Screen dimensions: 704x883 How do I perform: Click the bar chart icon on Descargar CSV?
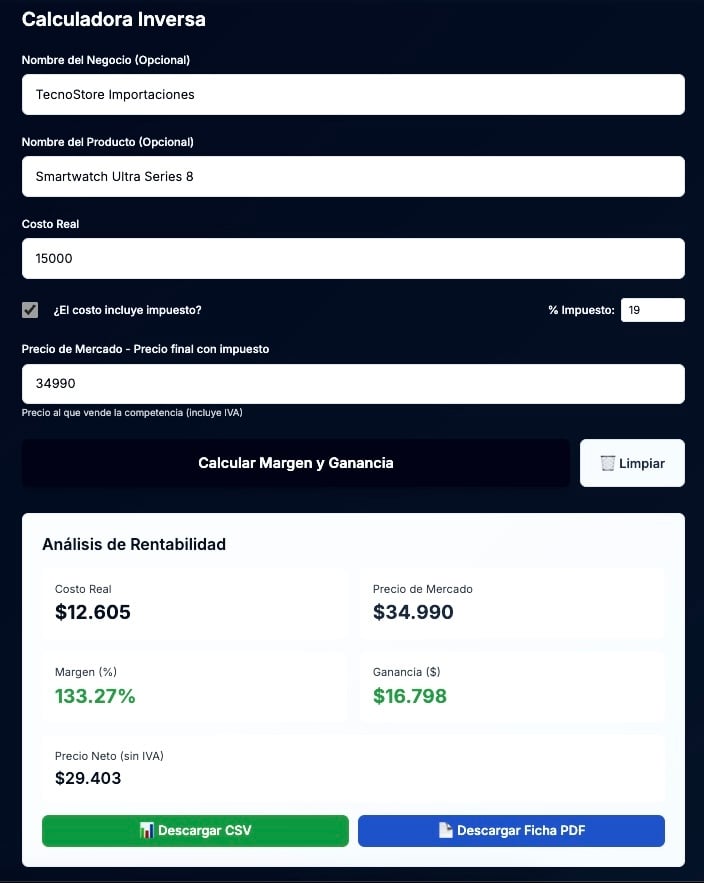[x=147, y=831]
